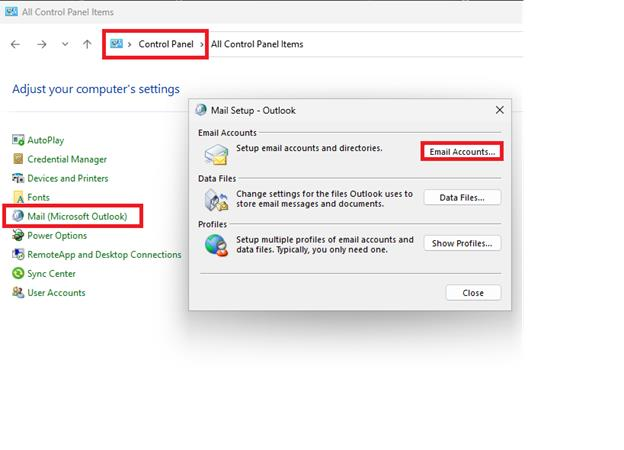Click Show Profiles... button

462,243
